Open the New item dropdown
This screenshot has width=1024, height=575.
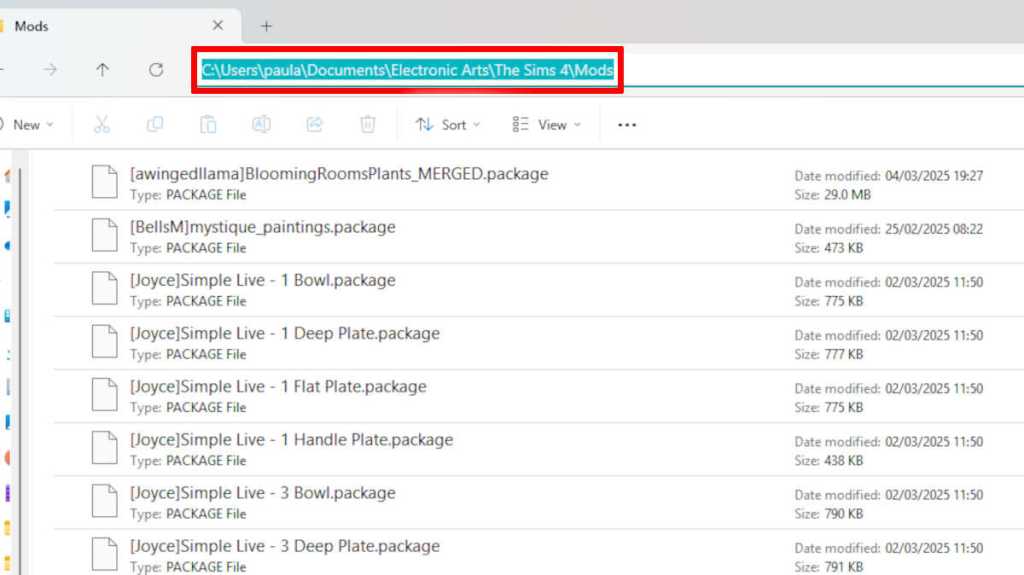coord(30,125)
